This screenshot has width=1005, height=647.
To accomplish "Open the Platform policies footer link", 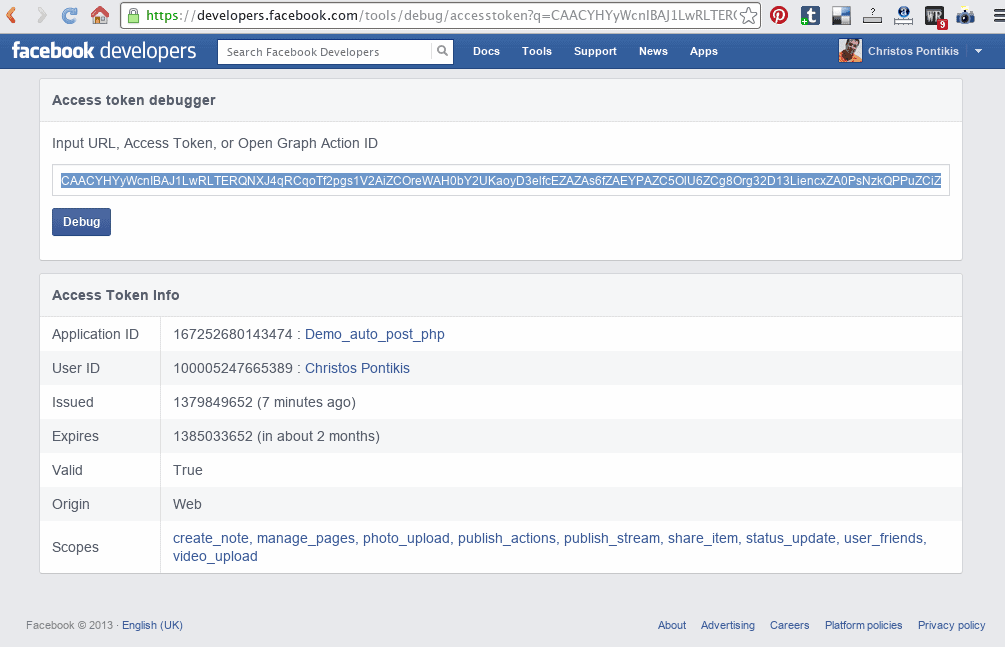I will coord(863,625).
